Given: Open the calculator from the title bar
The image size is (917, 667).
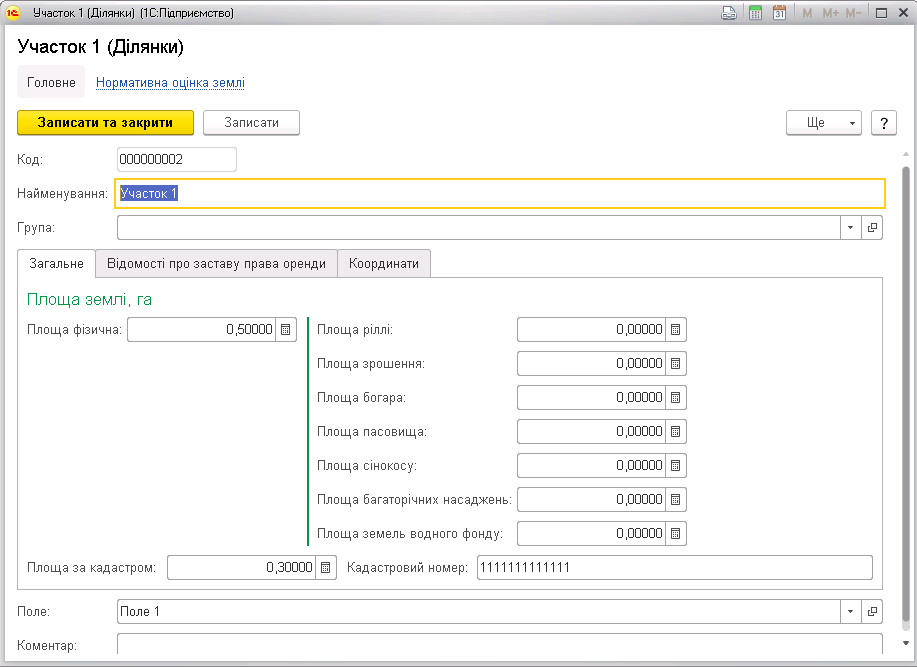Looking at the screenshot, I should click(x=755, y=13).
